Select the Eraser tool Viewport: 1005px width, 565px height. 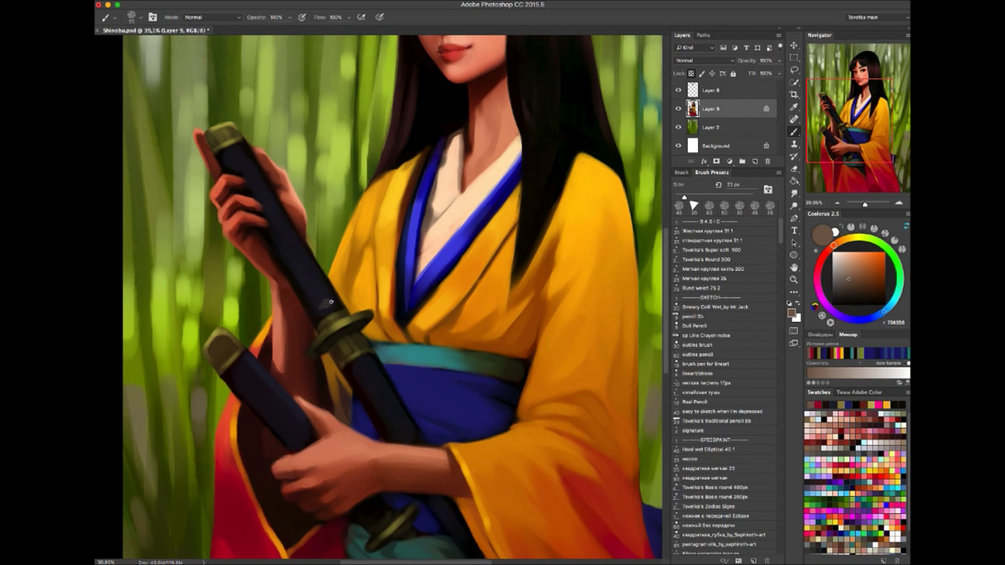[793, 168]
